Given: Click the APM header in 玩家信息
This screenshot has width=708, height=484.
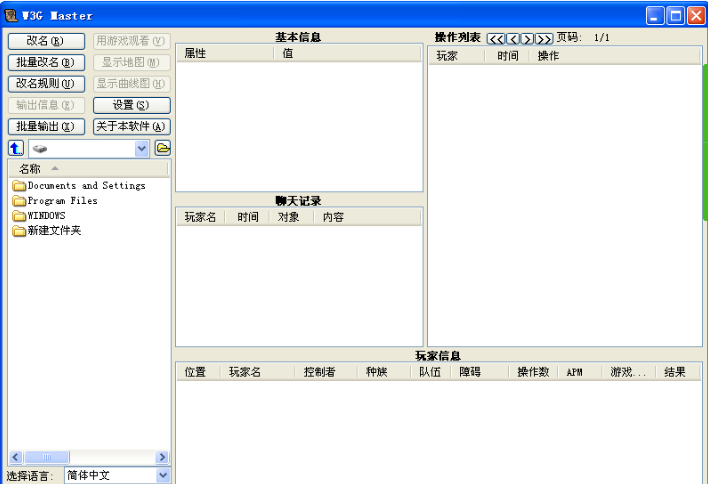Looking at the screenshot, I should [580, 372].
